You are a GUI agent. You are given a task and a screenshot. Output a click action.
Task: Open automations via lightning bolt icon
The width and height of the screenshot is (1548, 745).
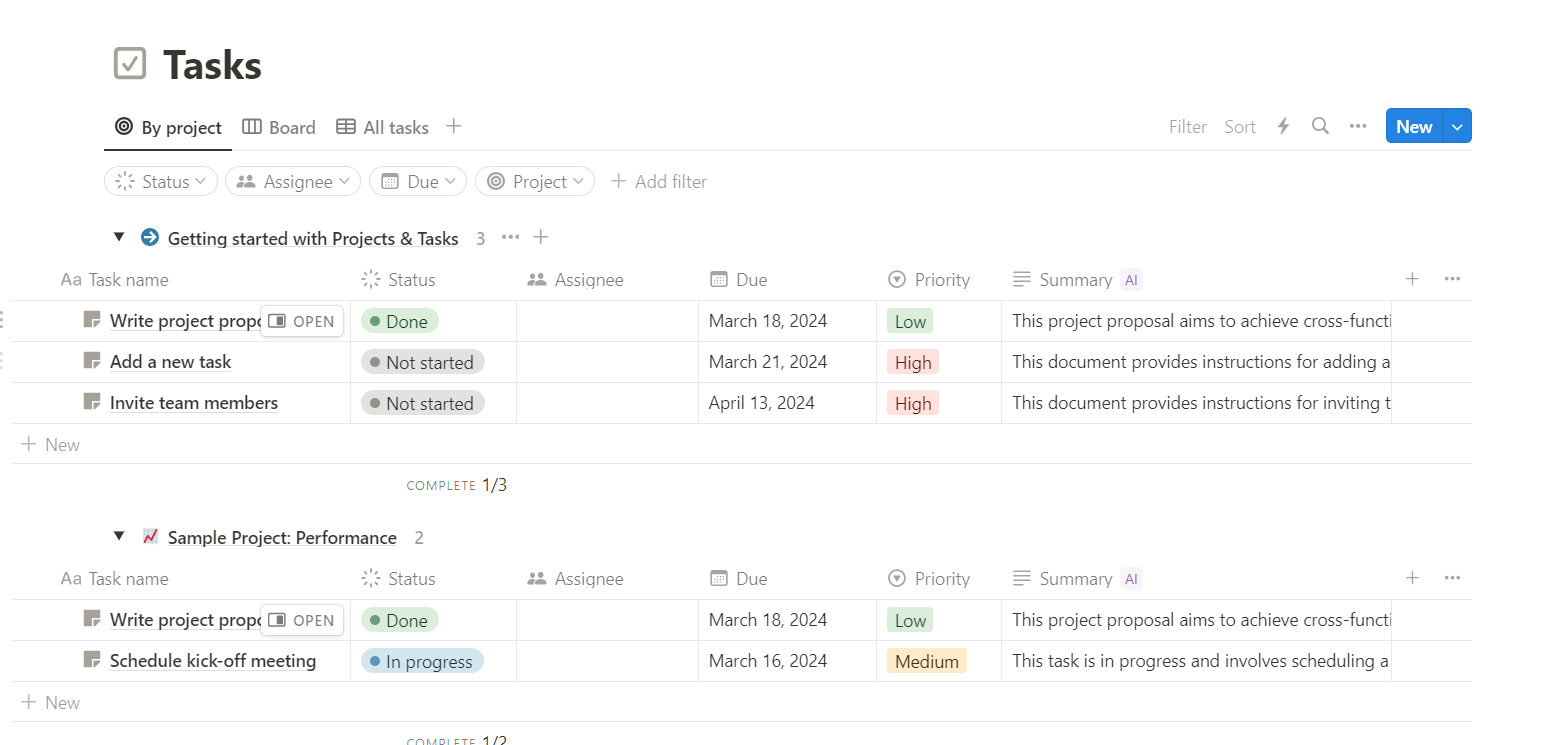(1284, 126)
